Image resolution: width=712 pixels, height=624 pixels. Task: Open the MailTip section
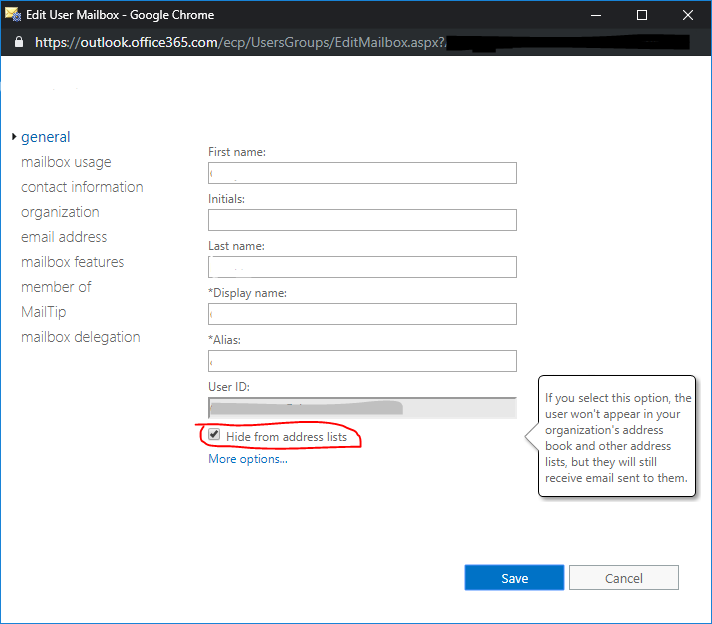[x=43, y=312]
